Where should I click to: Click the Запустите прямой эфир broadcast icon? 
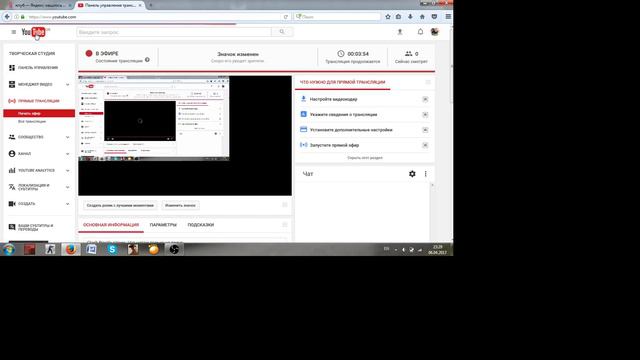point(303,145)
